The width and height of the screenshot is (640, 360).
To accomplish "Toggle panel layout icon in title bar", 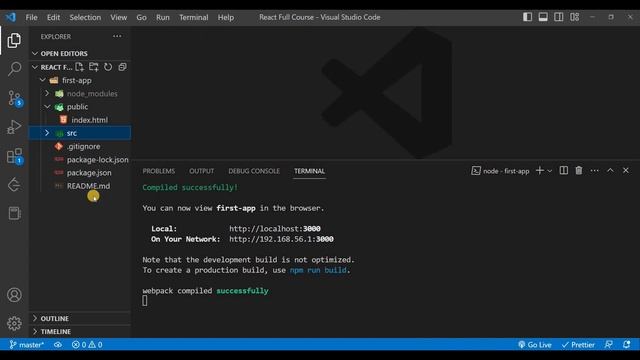I will pyautogui.click(x=543, y=17).
